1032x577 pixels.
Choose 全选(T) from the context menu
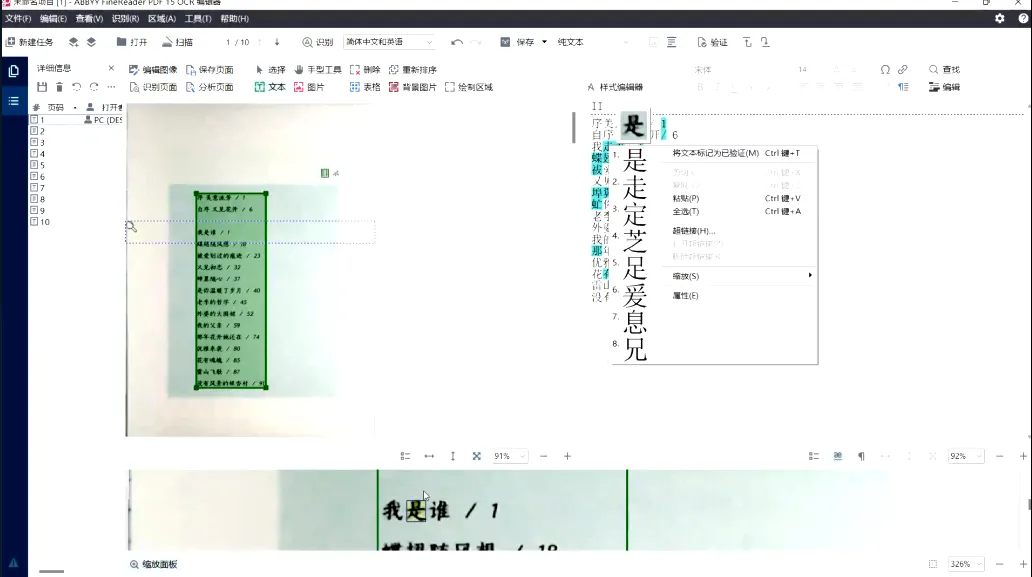pyautogui.click(x=686, y=211)
